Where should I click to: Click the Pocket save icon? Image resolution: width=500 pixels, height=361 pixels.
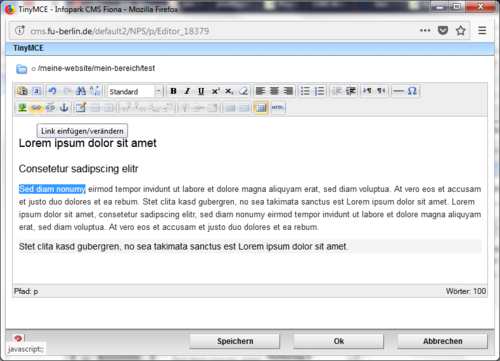[x=443, y=31]
